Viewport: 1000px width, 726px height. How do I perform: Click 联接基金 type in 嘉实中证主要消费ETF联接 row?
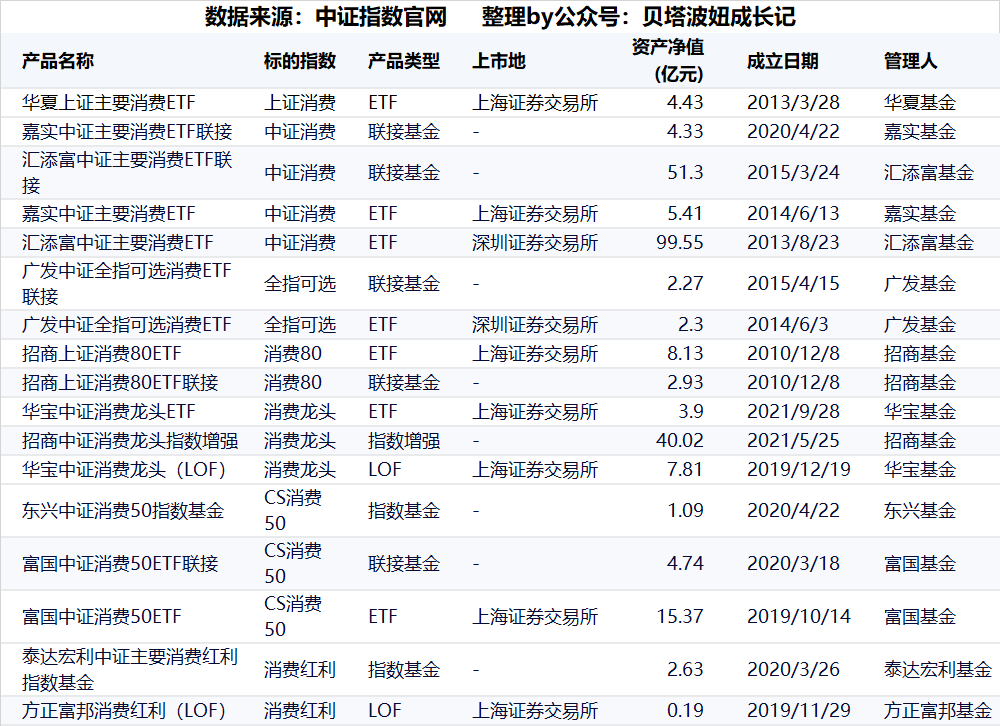404,131
